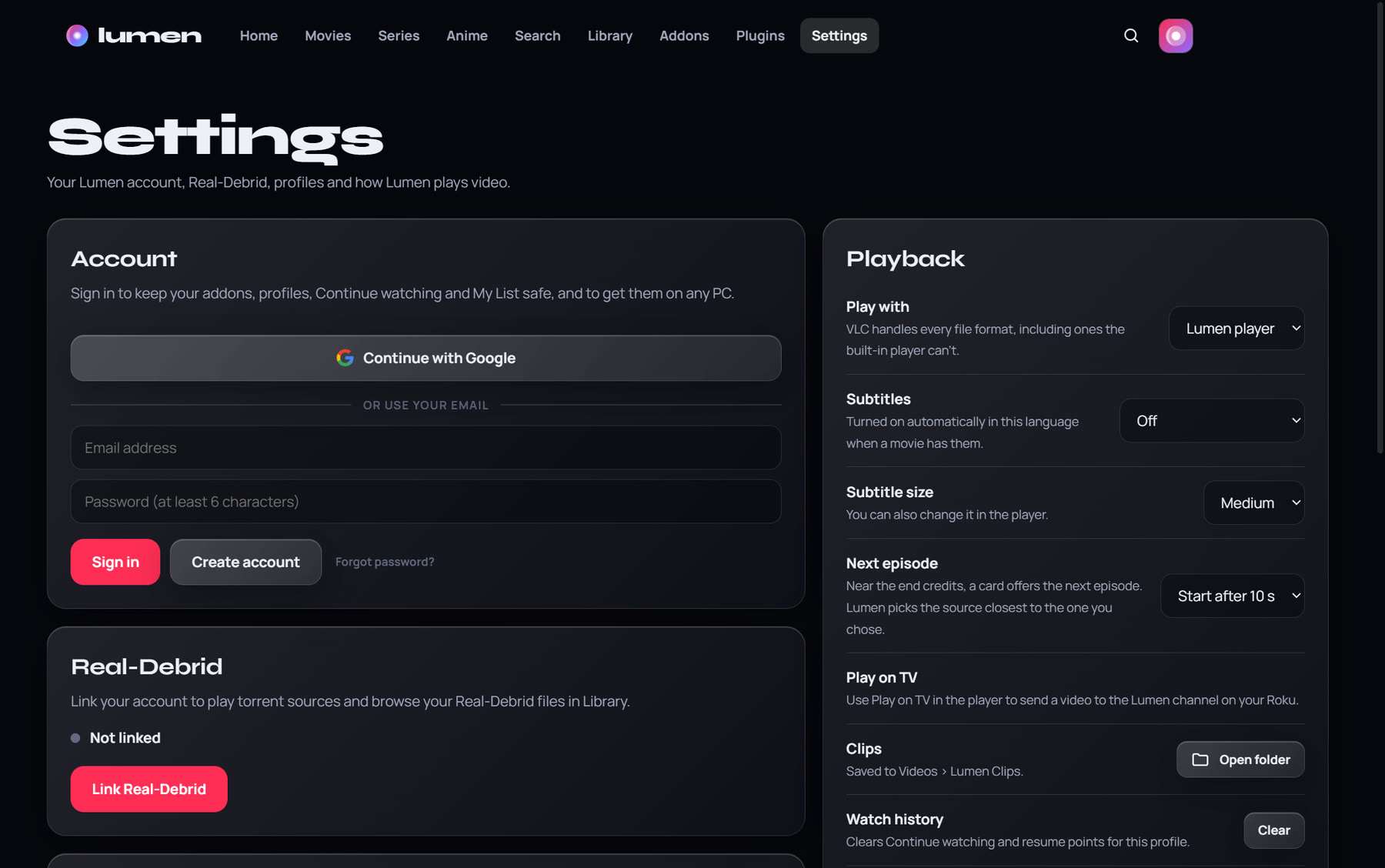Open the Library nav item

pos(610,35)
